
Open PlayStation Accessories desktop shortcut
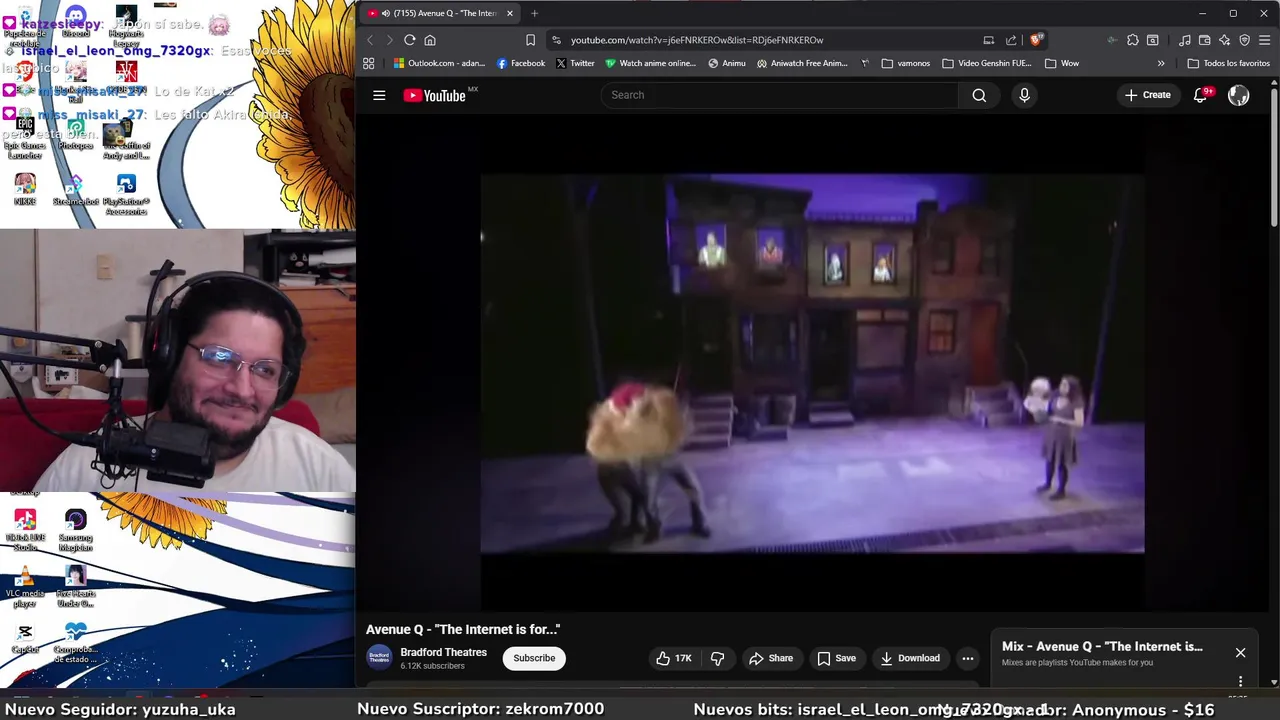point(126,194)
